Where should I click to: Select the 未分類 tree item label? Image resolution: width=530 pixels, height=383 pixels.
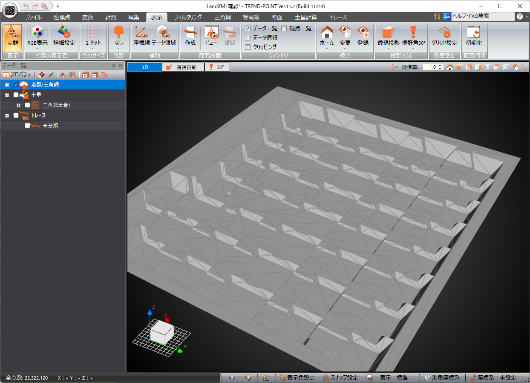click(x=50, y=125)
